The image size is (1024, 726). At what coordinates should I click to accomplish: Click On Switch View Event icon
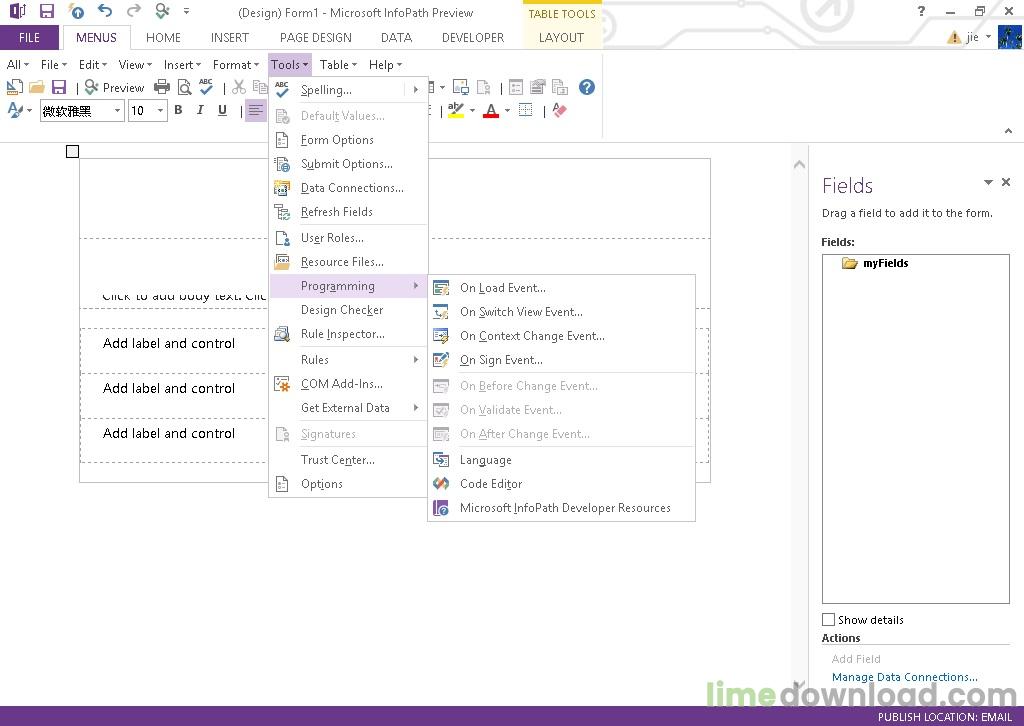click(441, 312)
